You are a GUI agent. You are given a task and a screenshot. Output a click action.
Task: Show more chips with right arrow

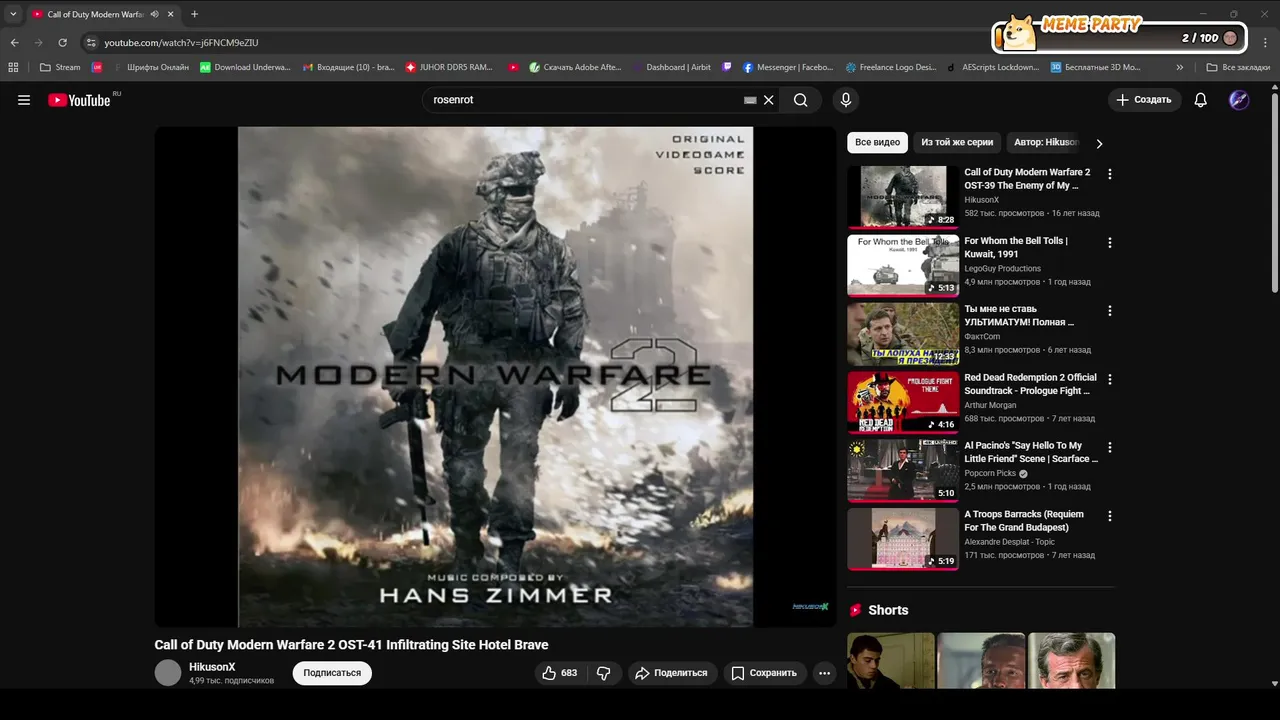pyautogui.click(x=1099, y=143)
